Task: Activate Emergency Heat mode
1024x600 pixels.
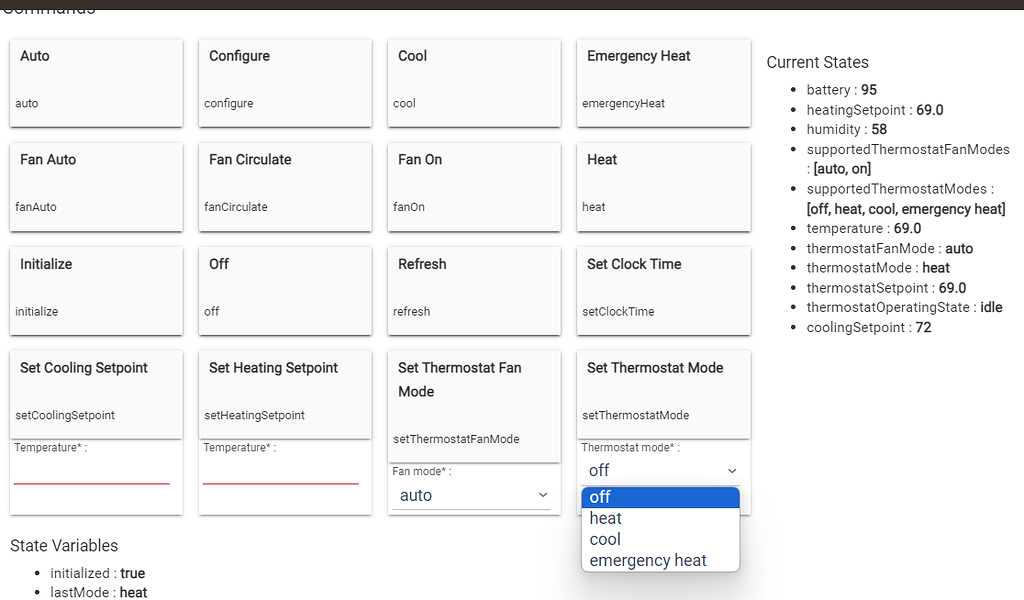Action: [x=662, y=83]
